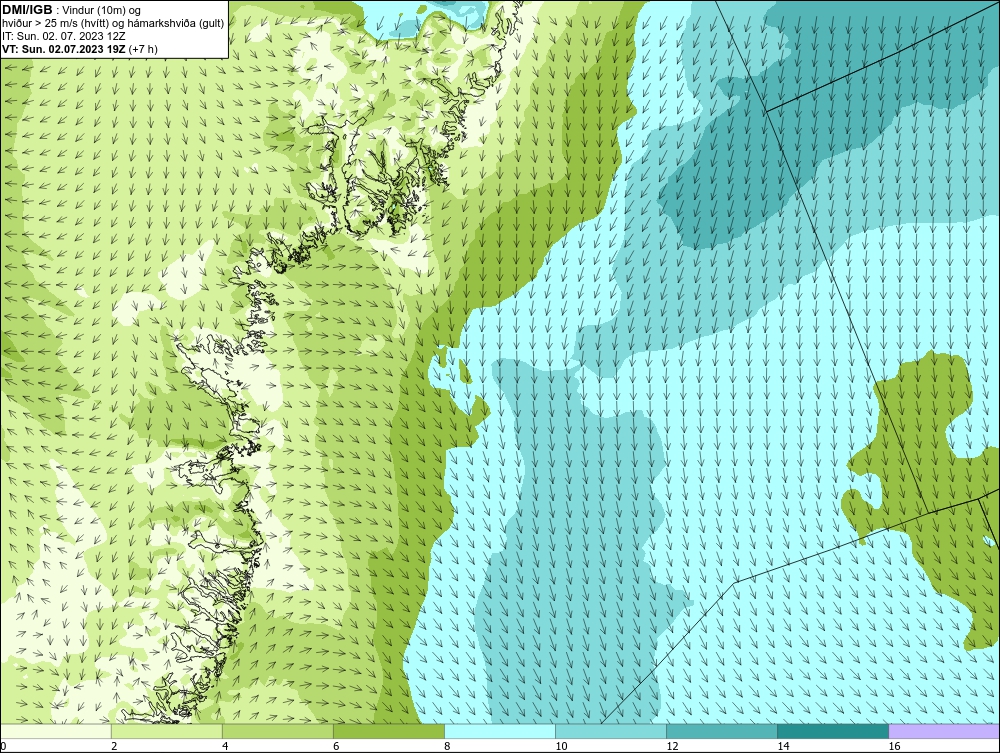1000x753 pixels.
Task: Click the purple legend swatch above 16
Action: pyautogui.click(x=944, y=731)
